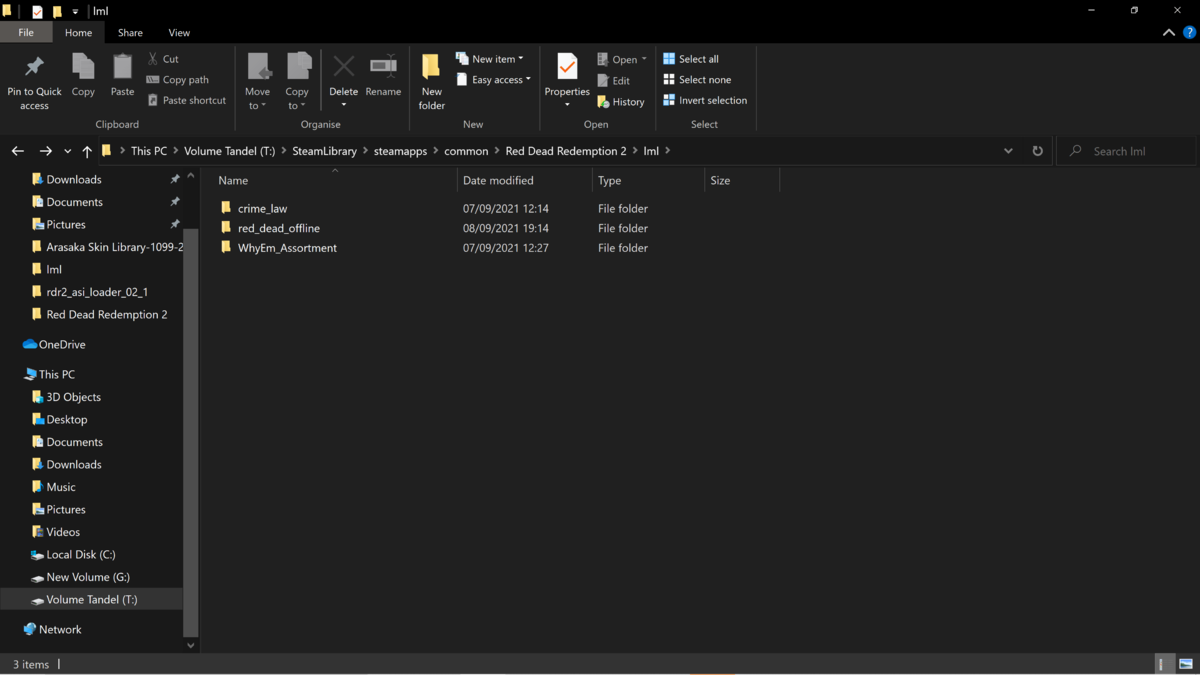Expand the address bar history dropdown

[x=1008, y=151]
